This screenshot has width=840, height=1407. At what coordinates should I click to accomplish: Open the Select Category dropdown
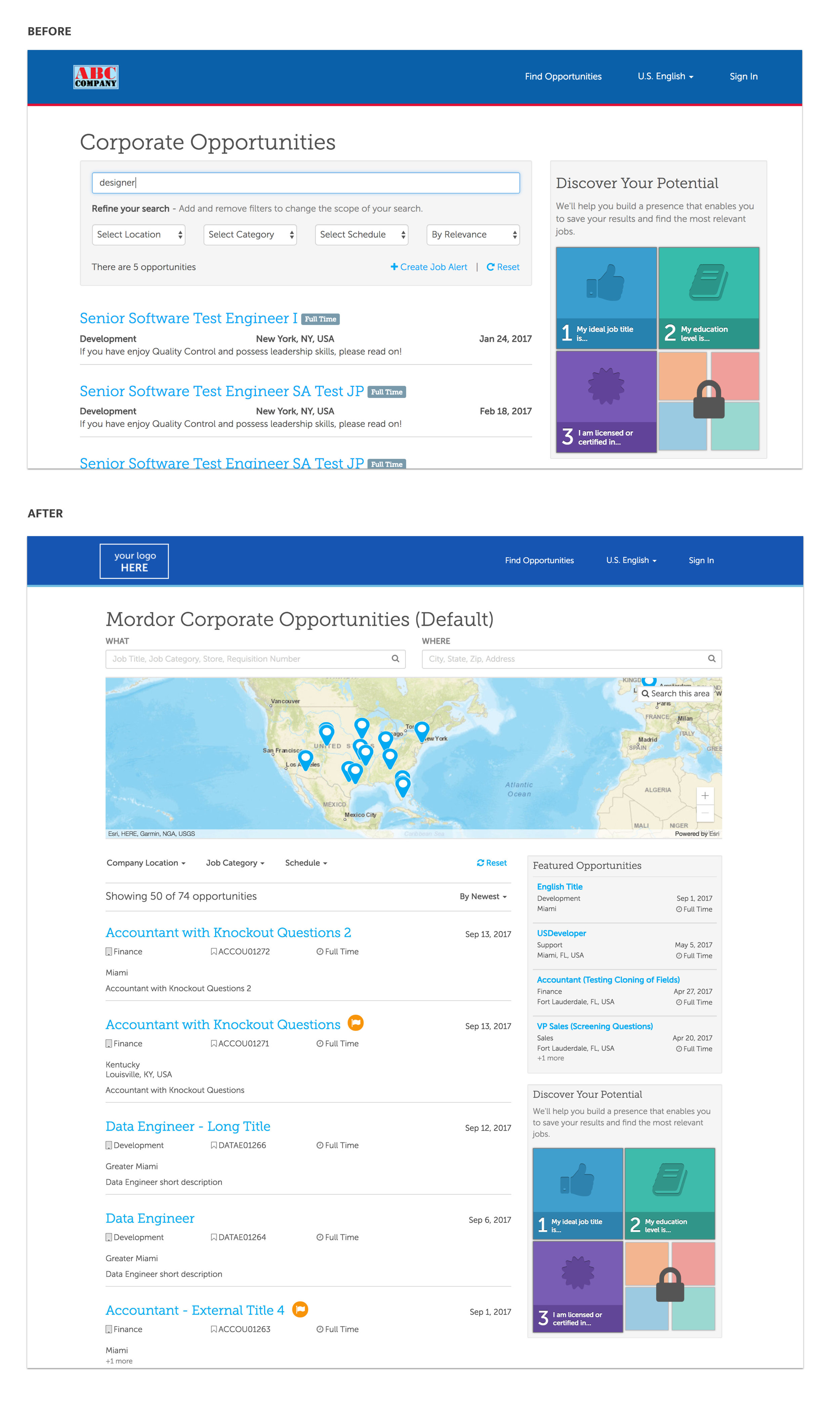coord(250,234)
